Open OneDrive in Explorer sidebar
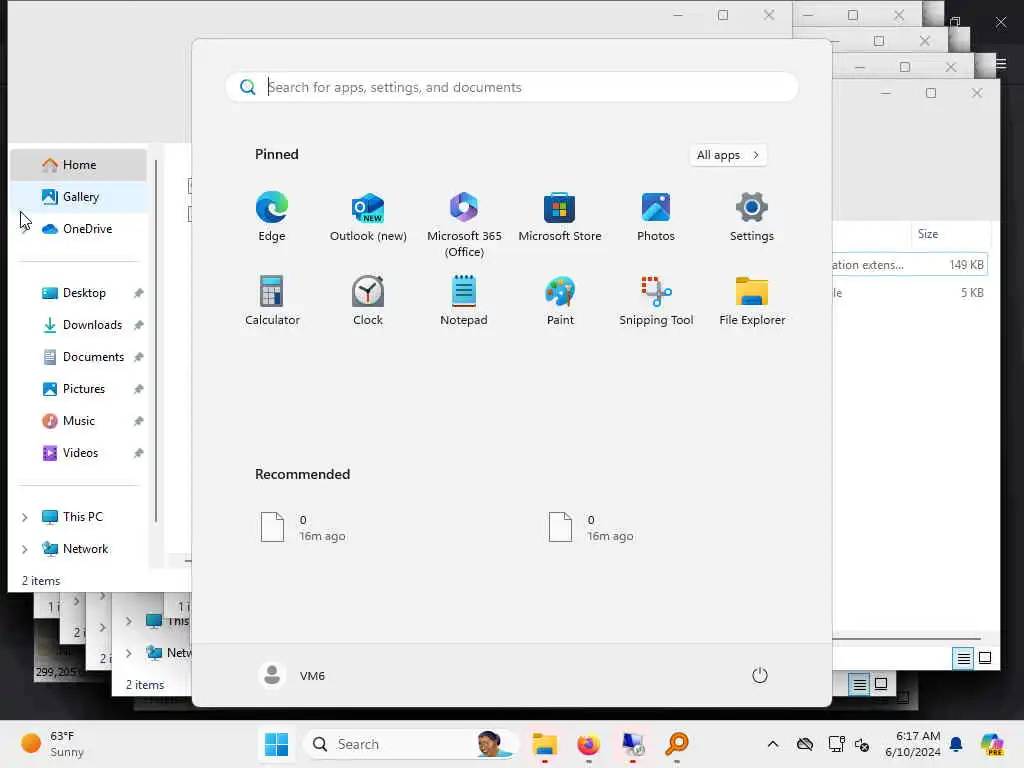Image resolution: width=1024 pixels, height=768 pixels. (x=79, y=229)
